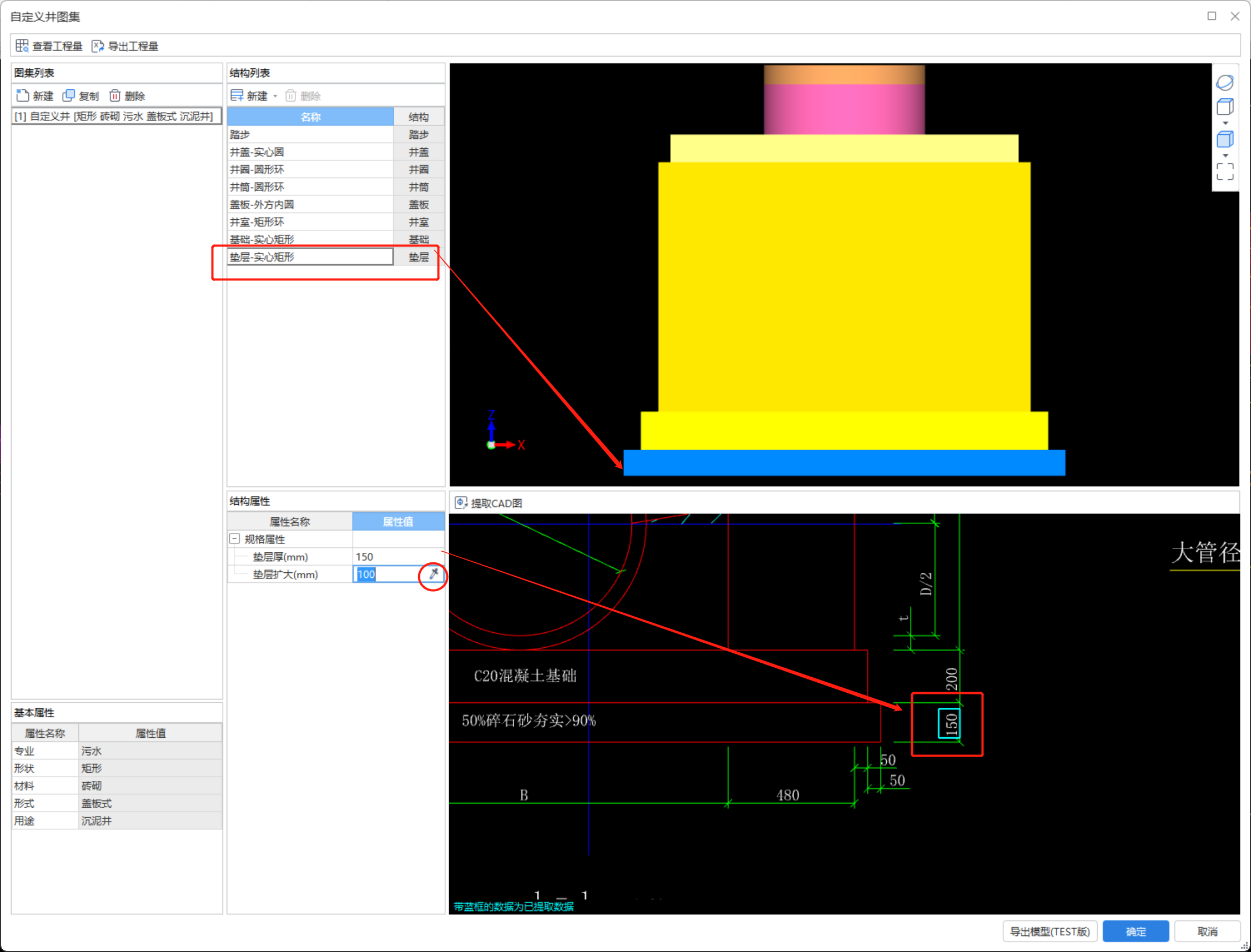Click the 确定 button

click(x=1135, y=931)
